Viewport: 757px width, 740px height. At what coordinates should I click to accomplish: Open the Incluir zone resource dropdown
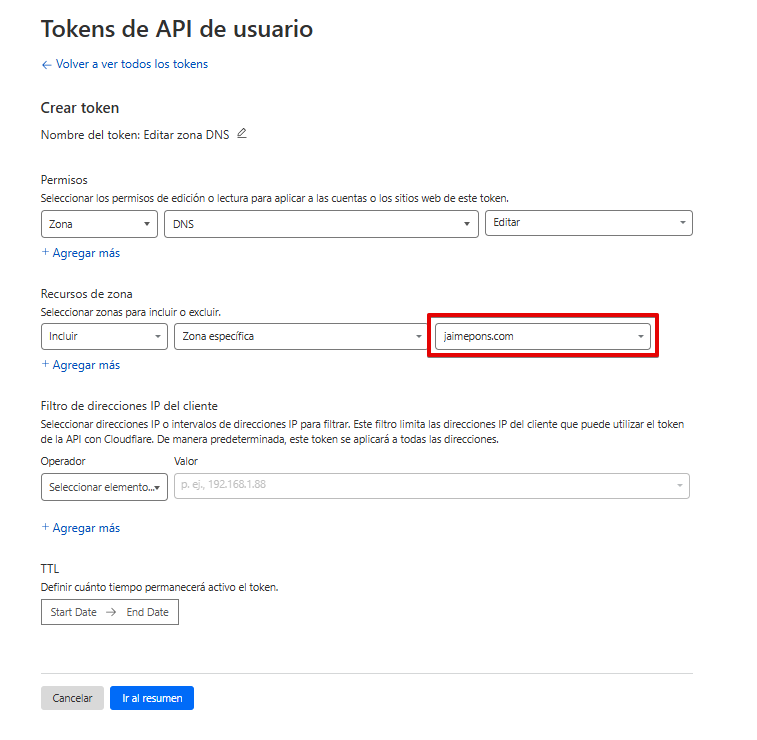[x=104, y=337]
